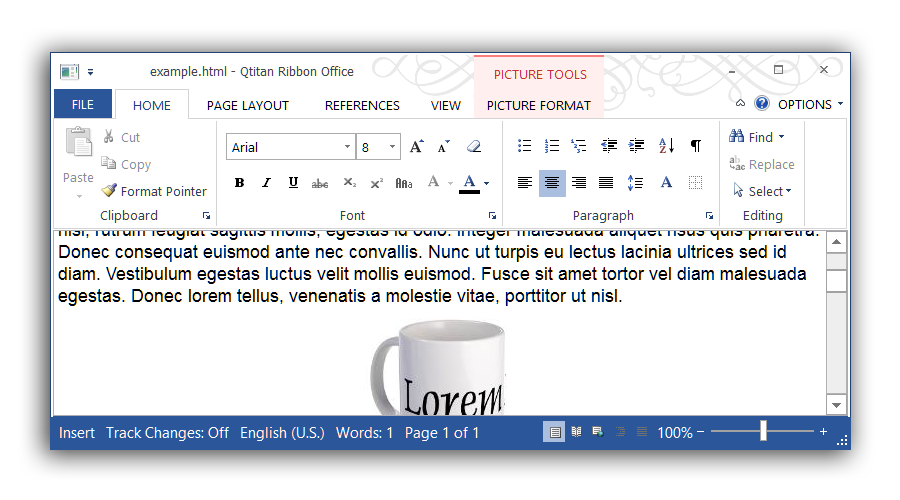Toggle show paragraph marks
This screenshot has height=500, width=900.
(696, 146)
